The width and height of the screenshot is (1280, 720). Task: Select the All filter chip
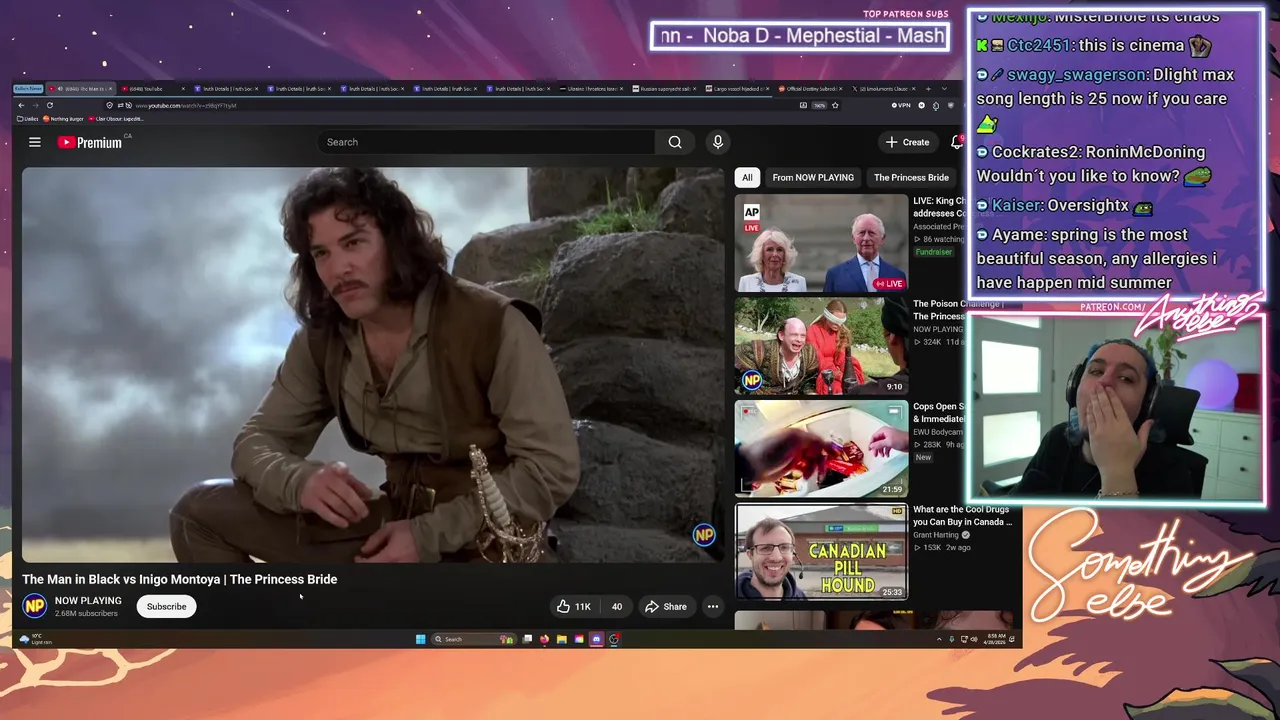(747, 177)
